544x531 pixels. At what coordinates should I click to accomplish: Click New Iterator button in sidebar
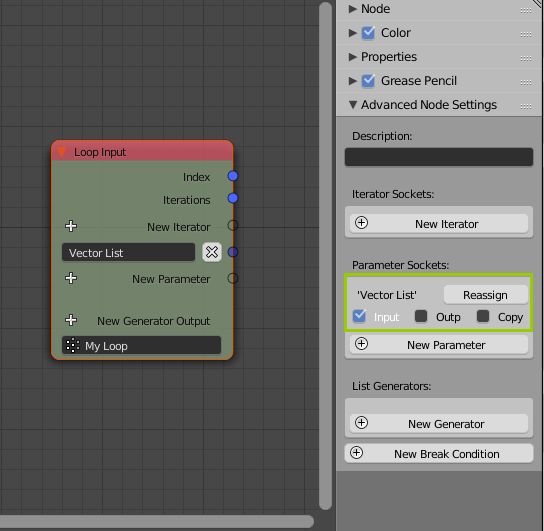[439, 224]
